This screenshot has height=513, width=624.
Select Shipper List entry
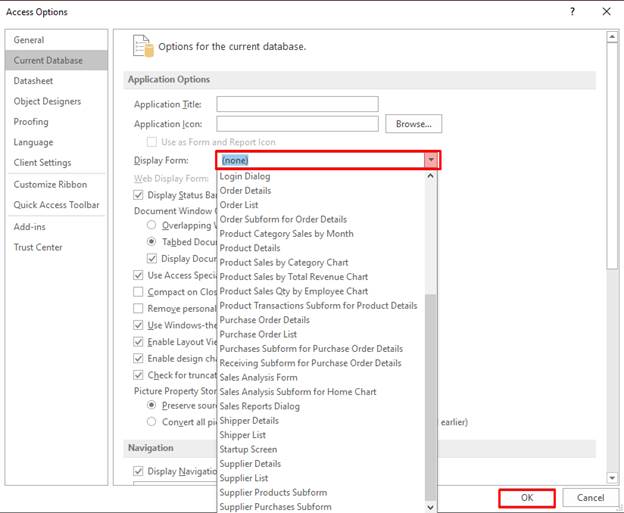click(321, 435)
